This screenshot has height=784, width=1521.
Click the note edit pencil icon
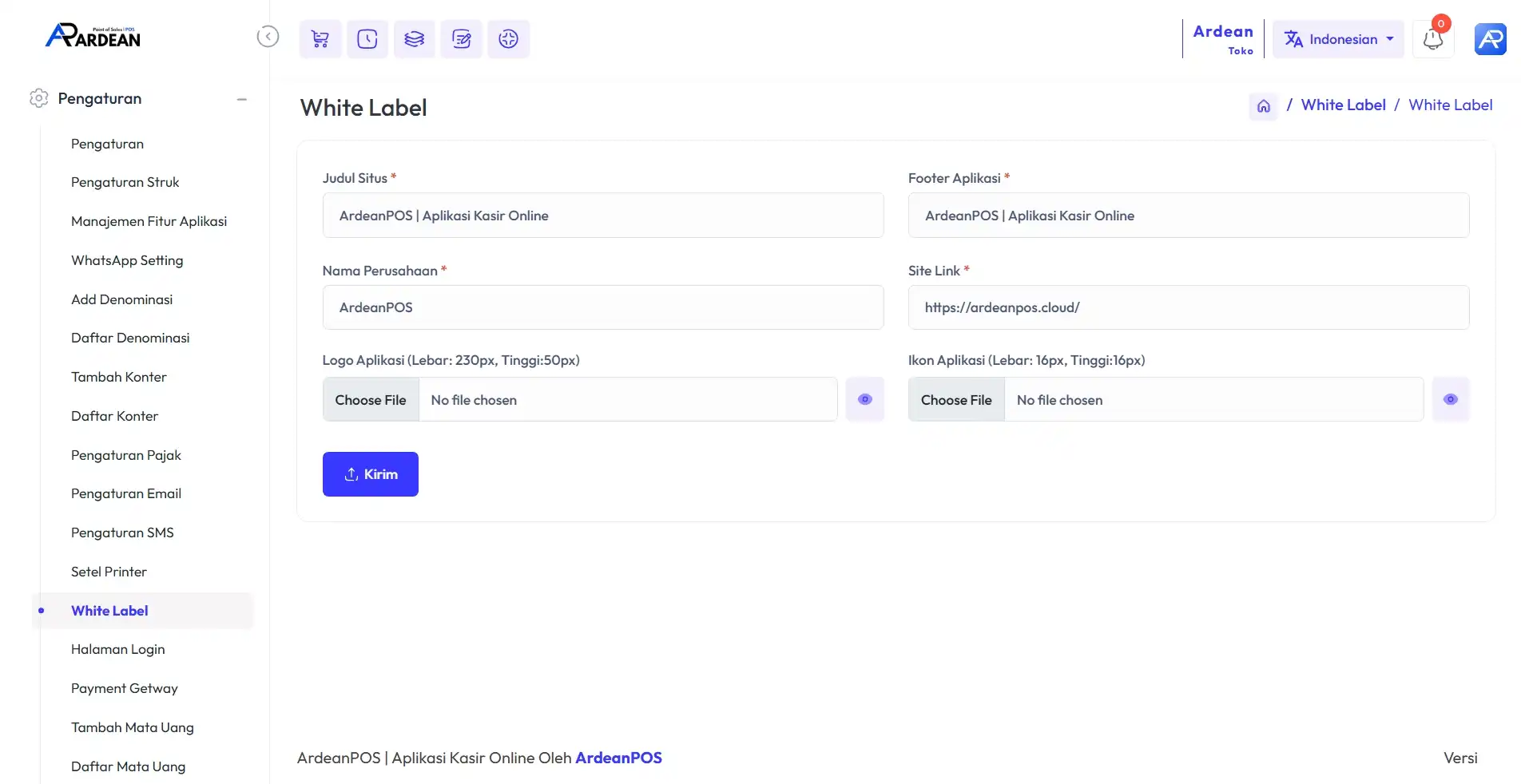coord(462,39)
